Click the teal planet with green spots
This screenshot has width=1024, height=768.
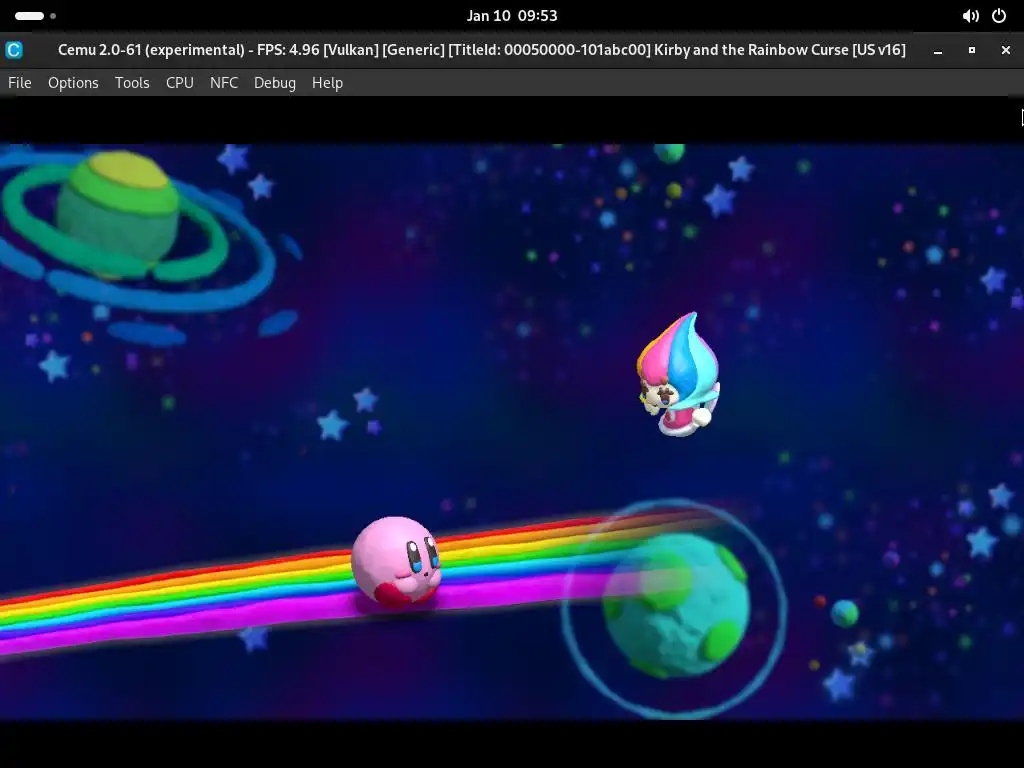(x=675, y=605)
